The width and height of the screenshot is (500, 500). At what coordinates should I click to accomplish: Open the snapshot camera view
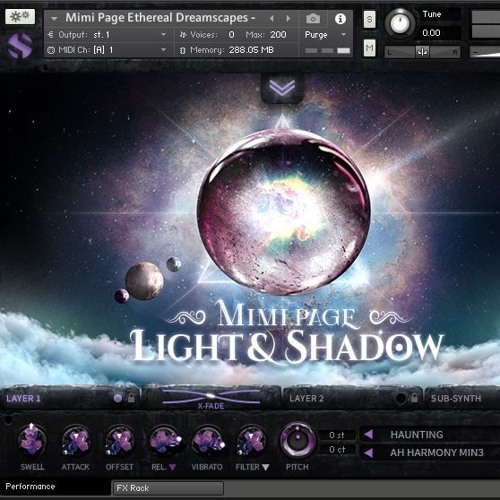(x=313, y=19)
